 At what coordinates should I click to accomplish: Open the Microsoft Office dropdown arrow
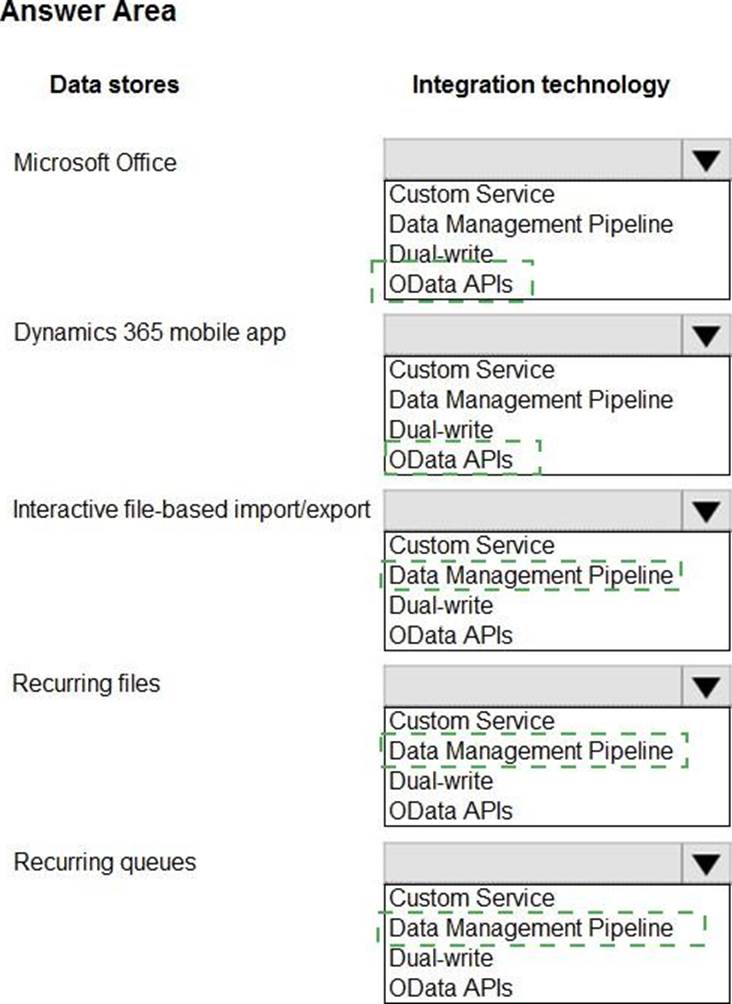point(705,161)
